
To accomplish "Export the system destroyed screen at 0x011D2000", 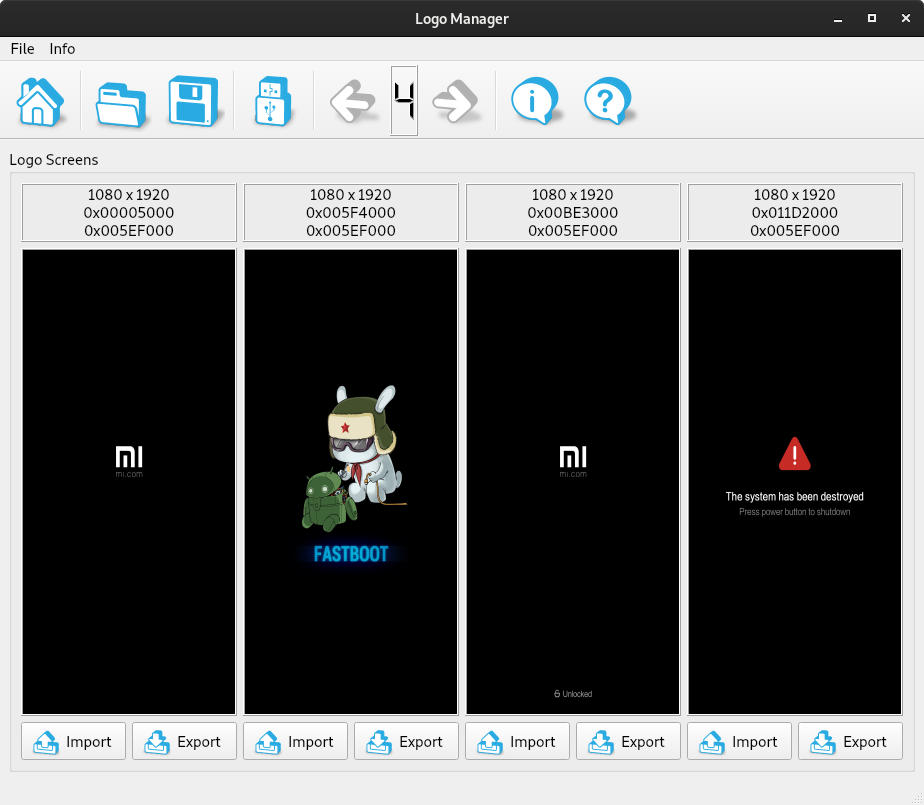I will 850,741.
